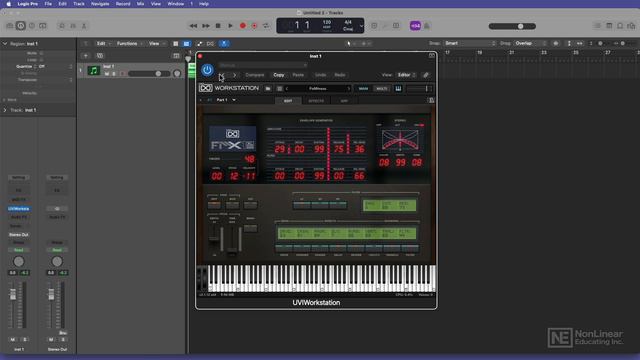
Task: Toggle the plug-in power bypass button
Action: tap(207, 70)
